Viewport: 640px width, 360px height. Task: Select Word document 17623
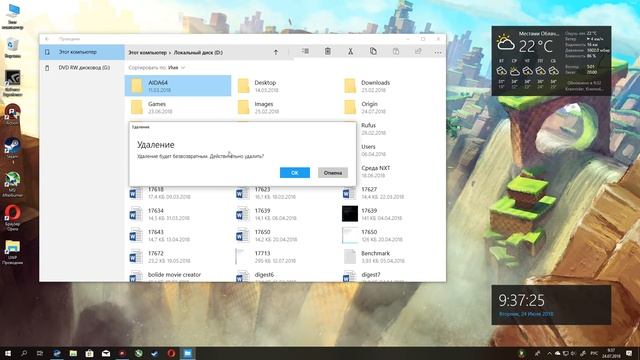tap(284, 193)
